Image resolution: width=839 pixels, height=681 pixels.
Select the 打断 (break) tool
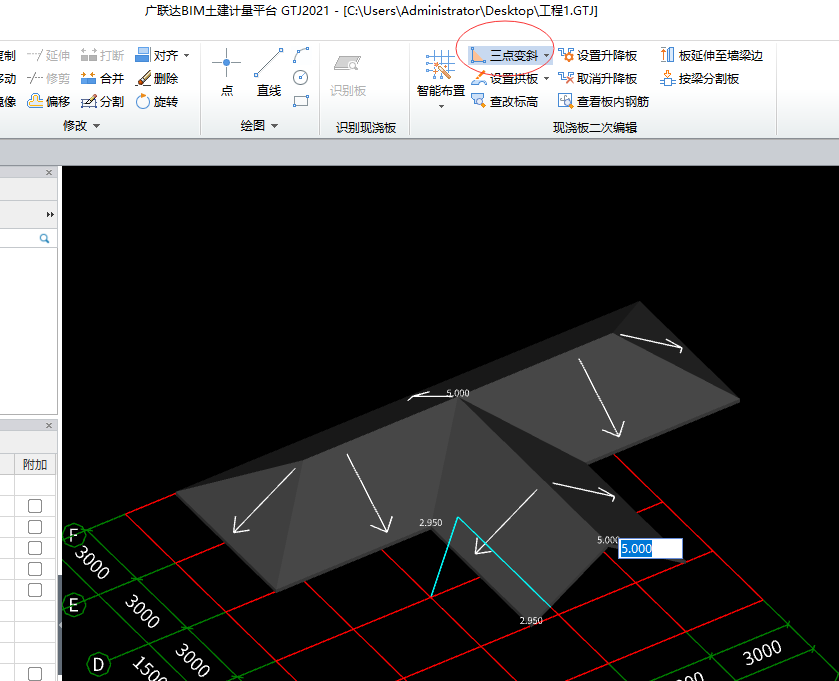[x=103, y=55]
